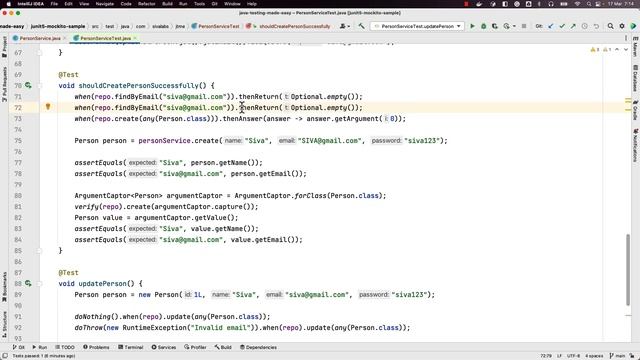
Task: Open the Window menu
Action: [x=232, y=4]
